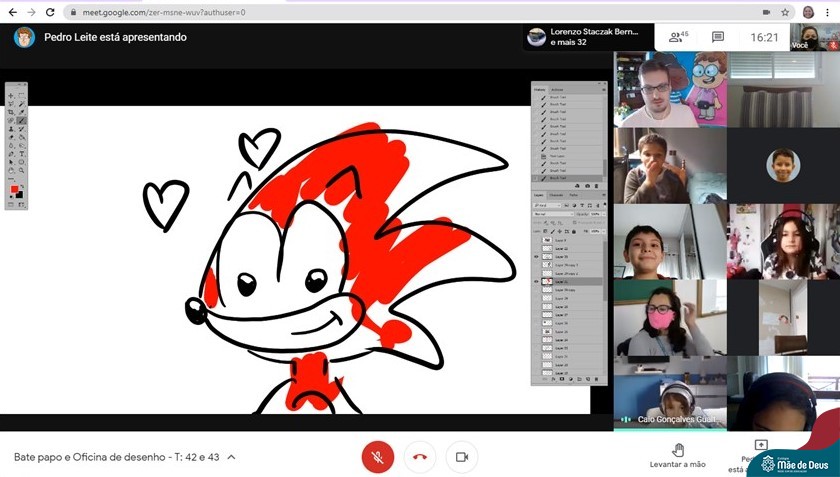Open the meeting chat icon

pos(718,37)
